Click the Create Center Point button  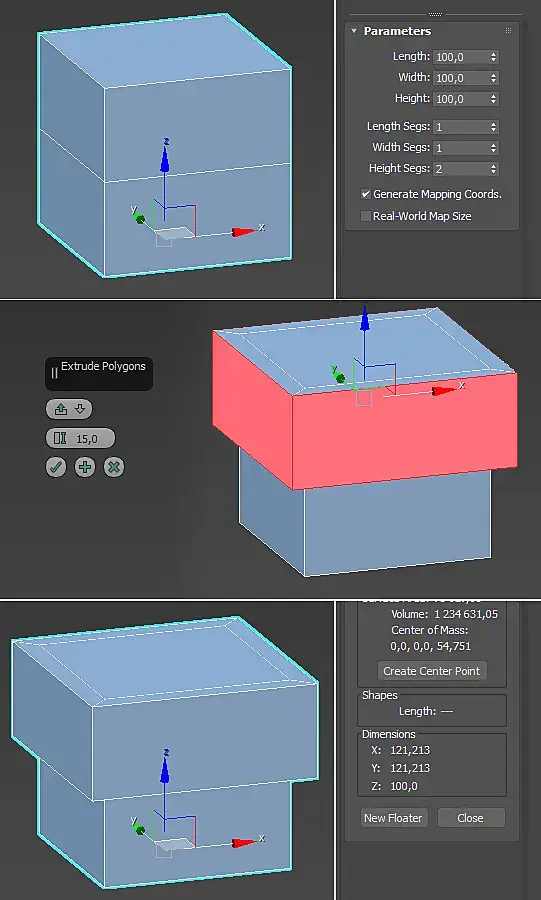pos(432,670)
